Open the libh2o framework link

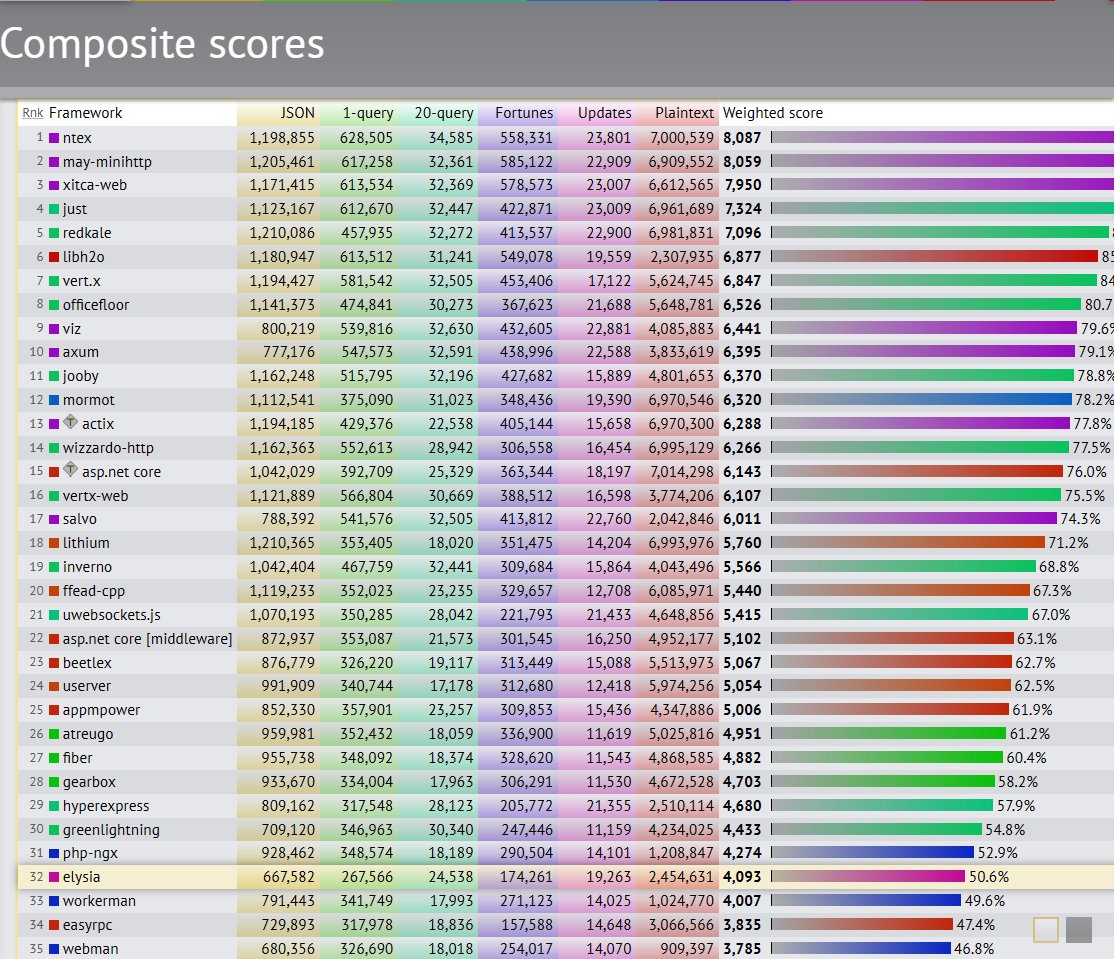coord(83,257)
